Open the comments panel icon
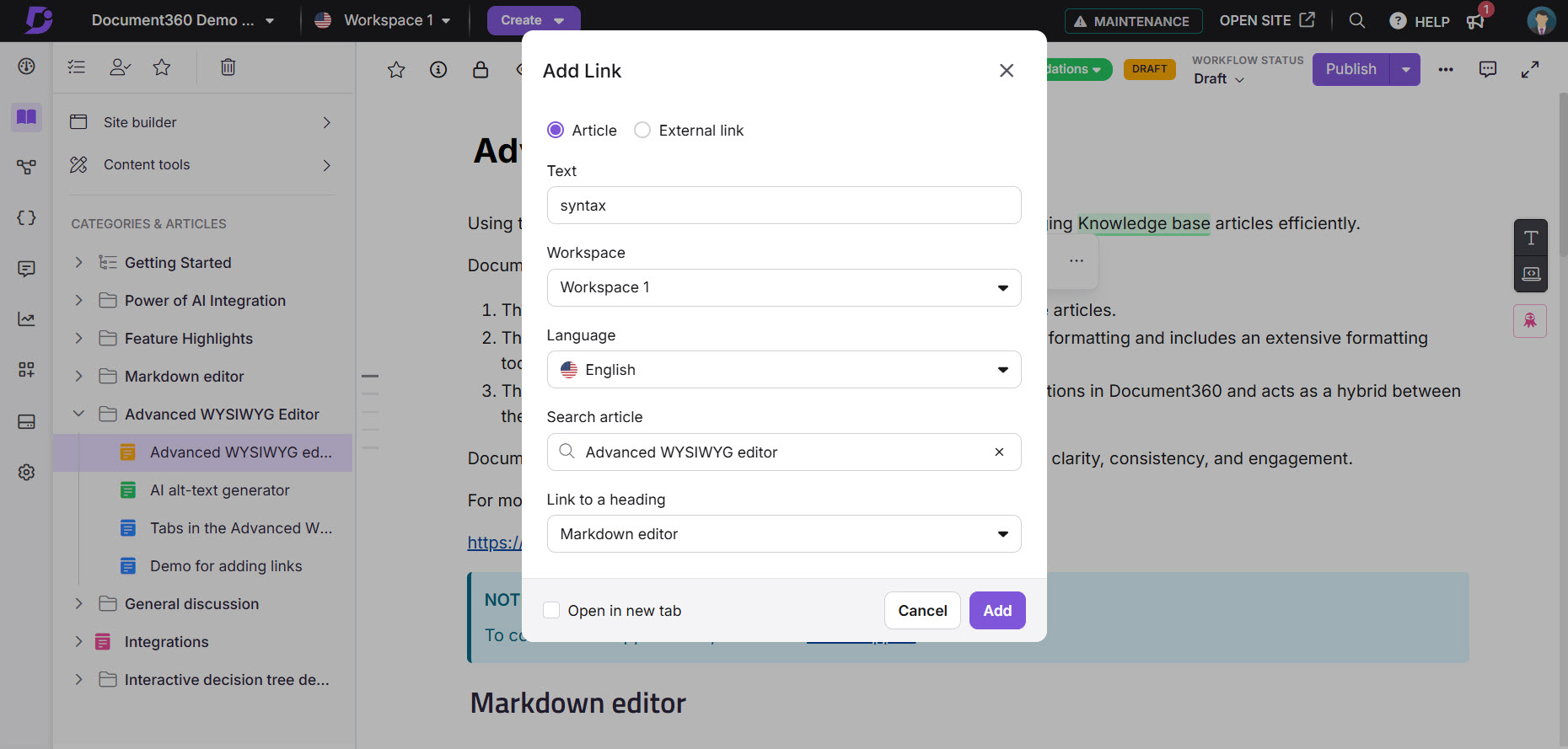 pos(1488,69)
